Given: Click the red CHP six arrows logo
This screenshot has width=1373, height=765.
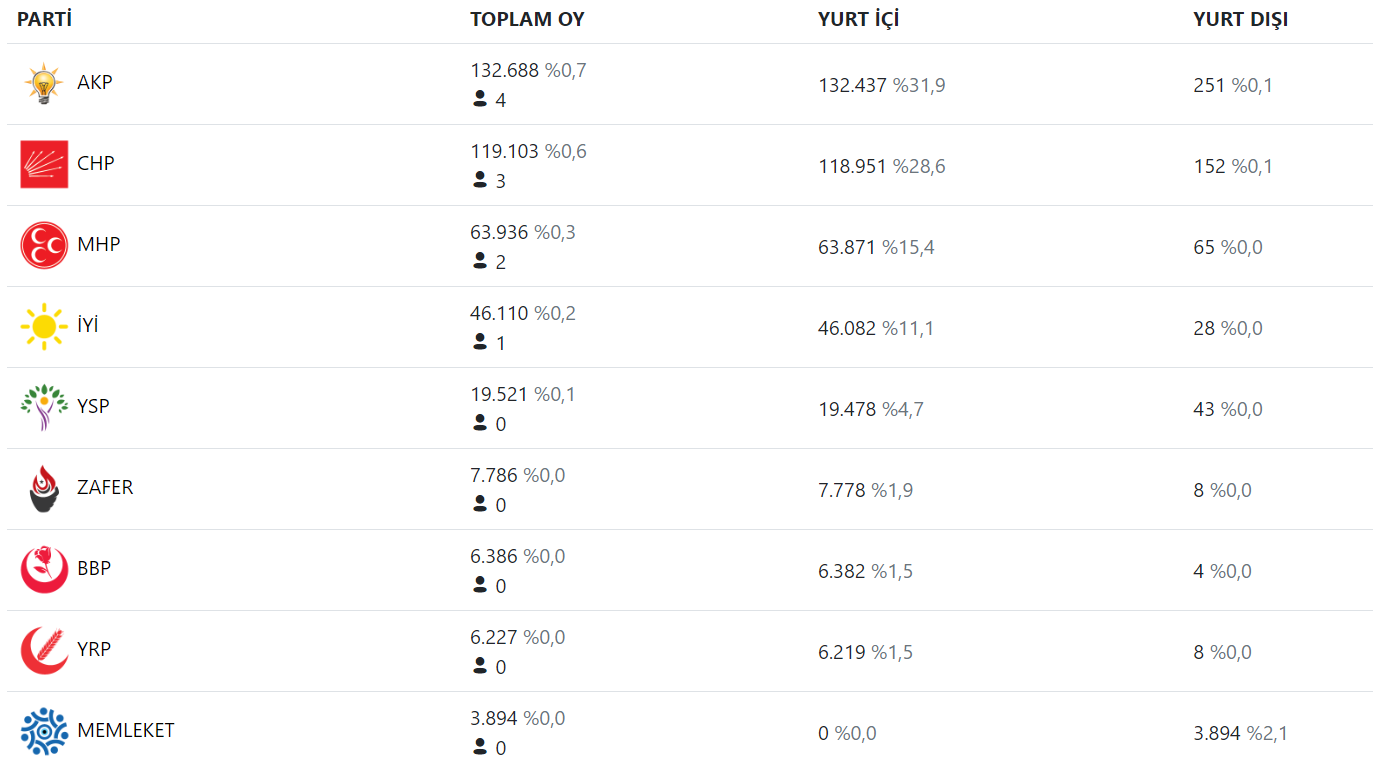Looking at the screenshot, I should 44,164.
